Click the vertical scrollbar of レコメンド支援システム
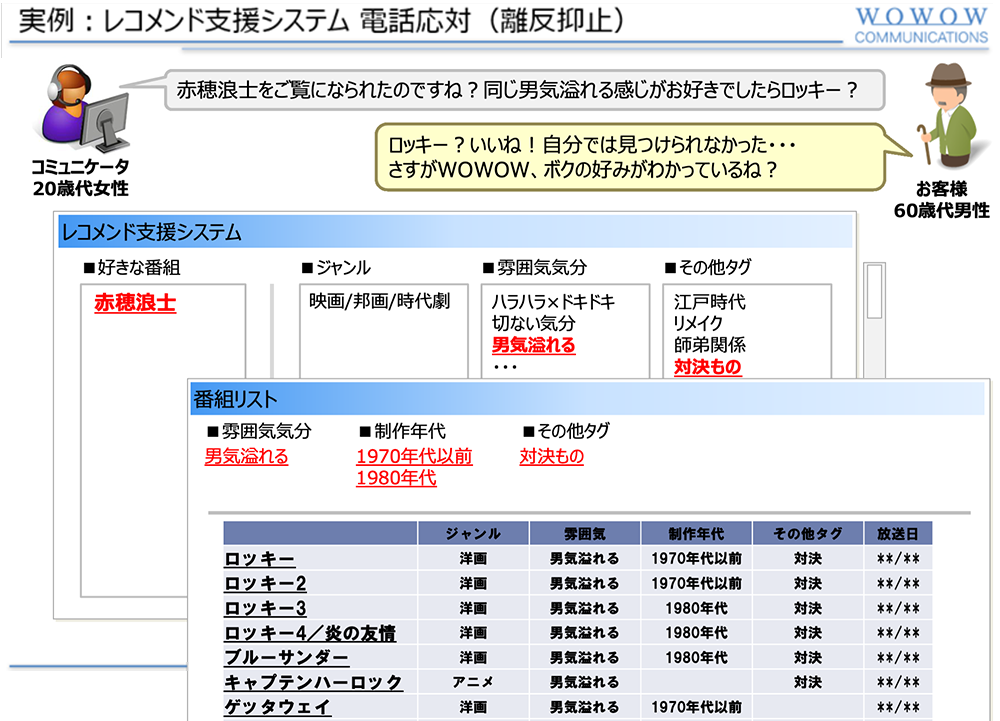 (874, 319)
